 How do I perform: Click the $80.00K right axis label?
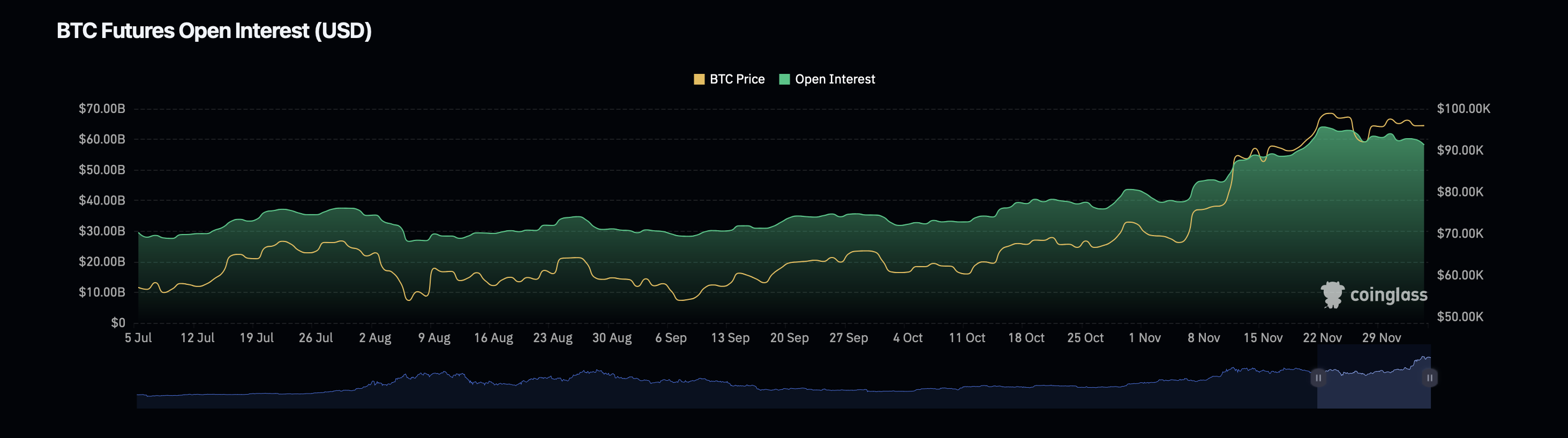coord(1460,192)
